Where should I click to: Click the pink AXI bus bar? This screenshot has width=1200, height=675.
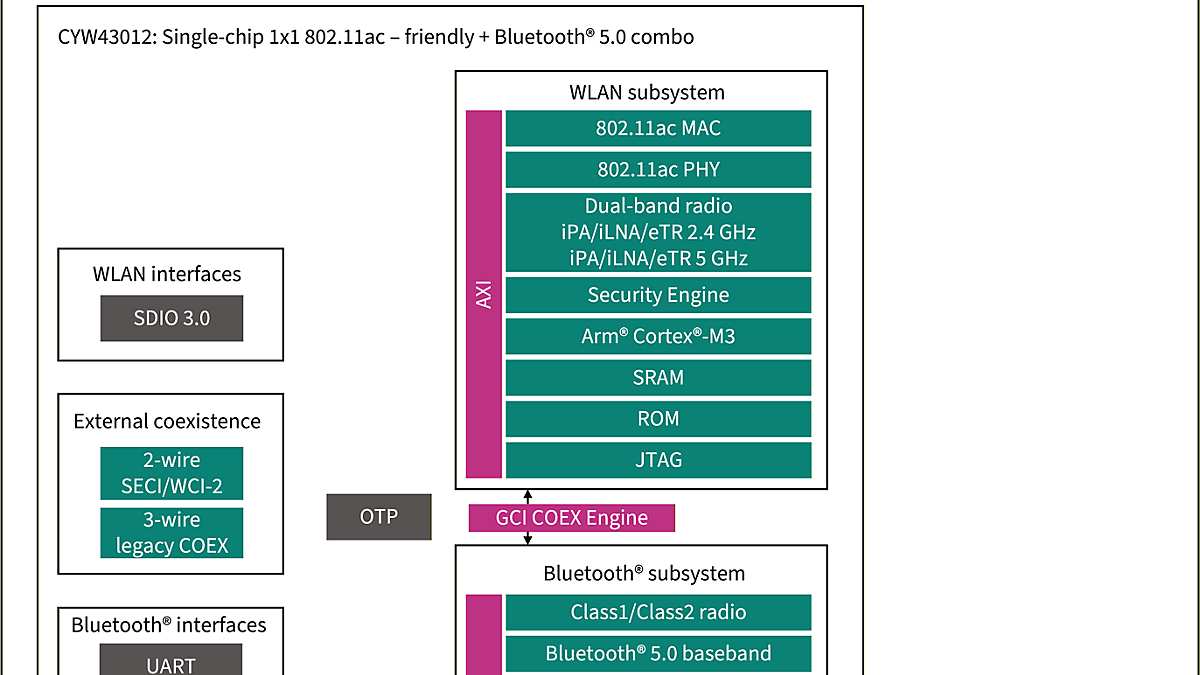pyautogui.click(x=484, y=295)
